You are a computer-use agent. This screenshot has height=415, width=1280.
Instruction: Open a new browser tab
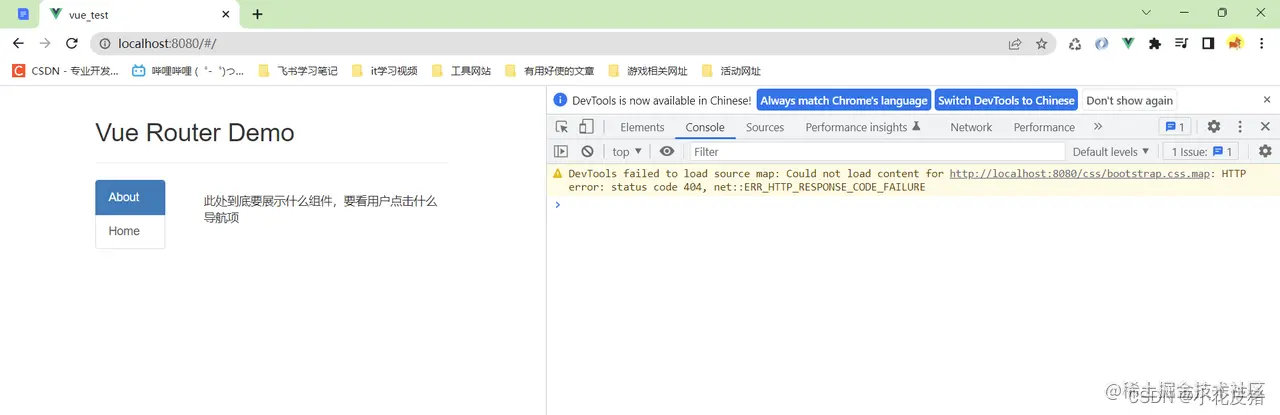[257, 14]
